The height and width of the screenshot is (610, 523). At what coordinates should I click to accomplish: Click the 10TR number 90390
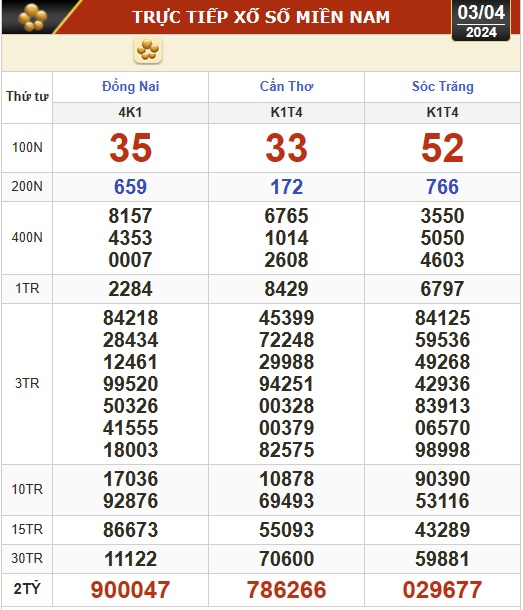[x=442, y=479]
